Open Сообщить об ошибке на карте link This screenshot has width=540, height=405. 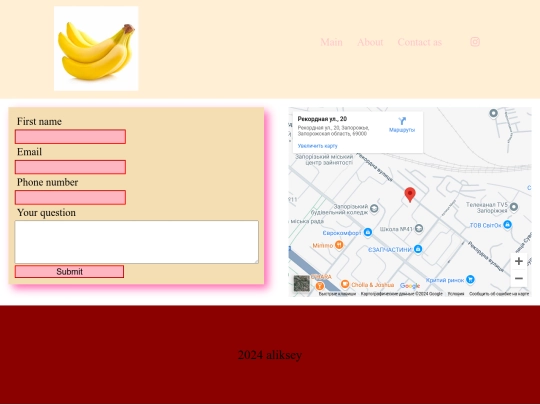click(x=499, y=294)
